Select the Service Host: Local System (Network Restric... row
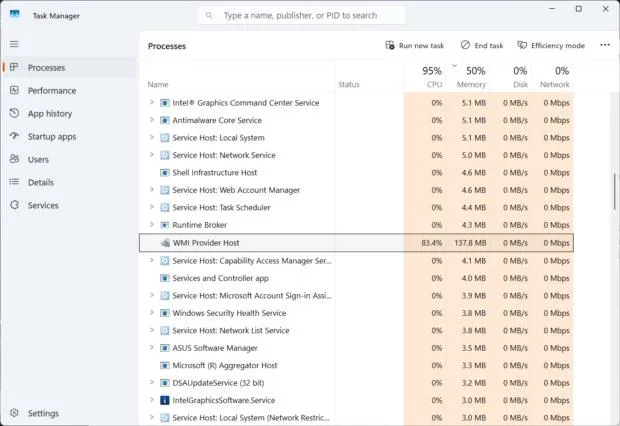The height and width of the screenshot is (426, 620). click(x=356, y=418)
